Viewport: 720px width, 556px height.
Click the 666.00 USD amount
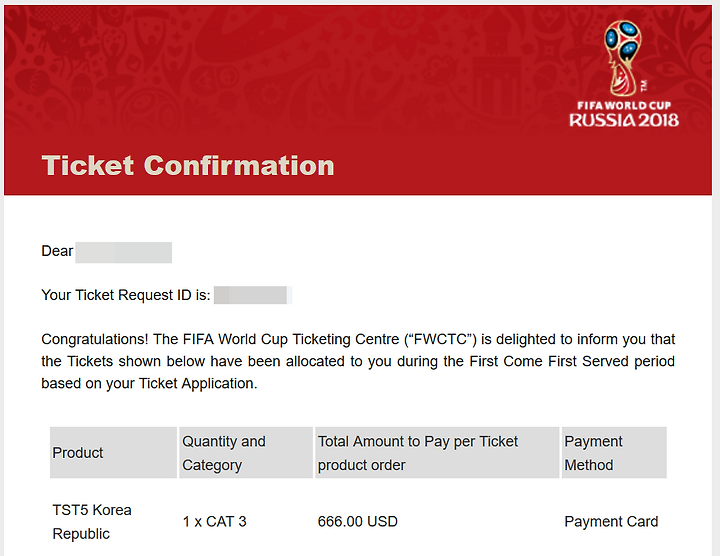click(x=357, y=522)
